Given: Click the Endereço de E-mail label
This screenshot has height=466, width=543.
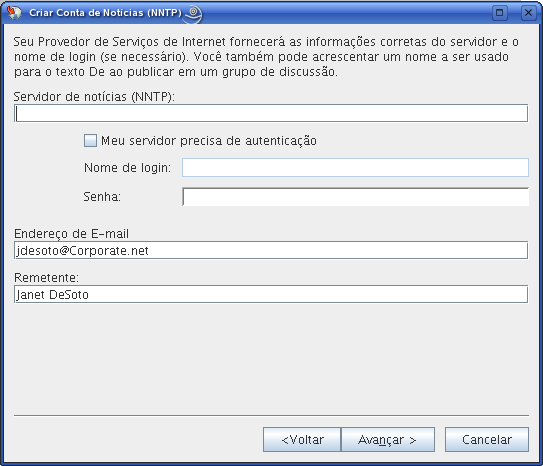Looking at the screenshot, I should 71,234.
